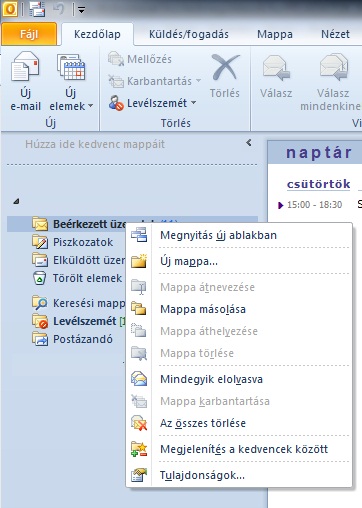Image resolution: width=362 pixels, height=508 pixels.
Task: Click the open-in-new-window icon in context menu
Action: 139,235
